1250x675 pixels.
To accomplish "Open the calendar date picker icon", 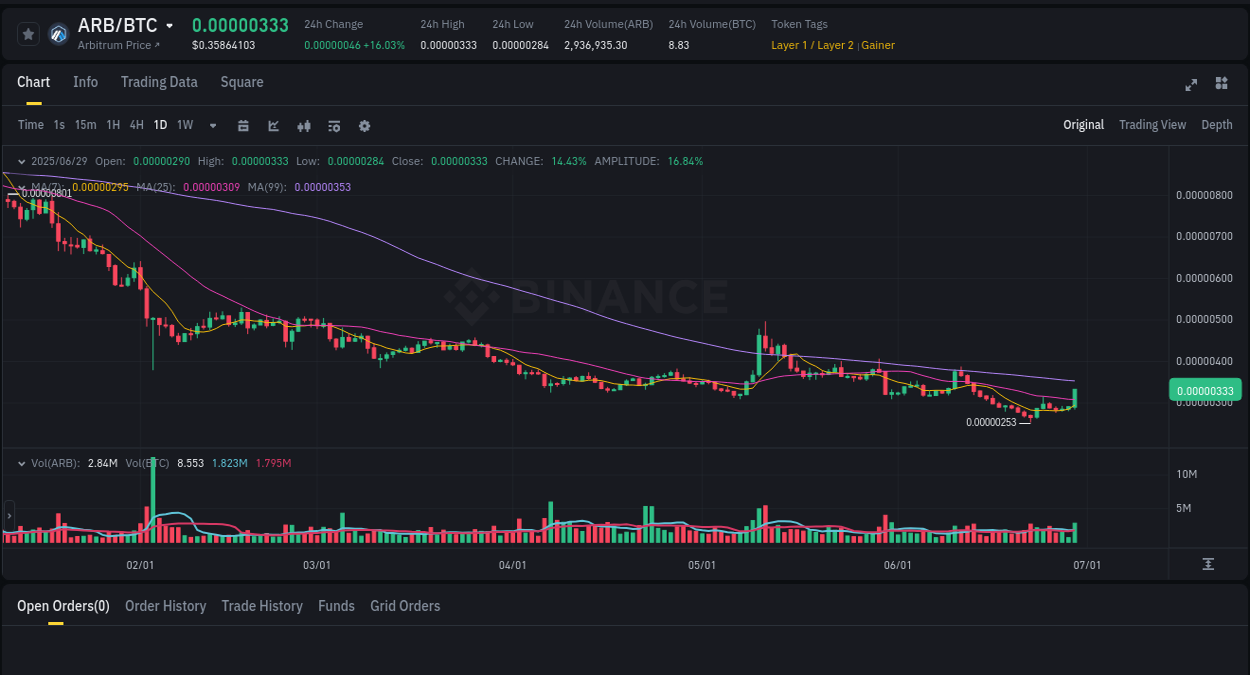I will tap(243, 126).
